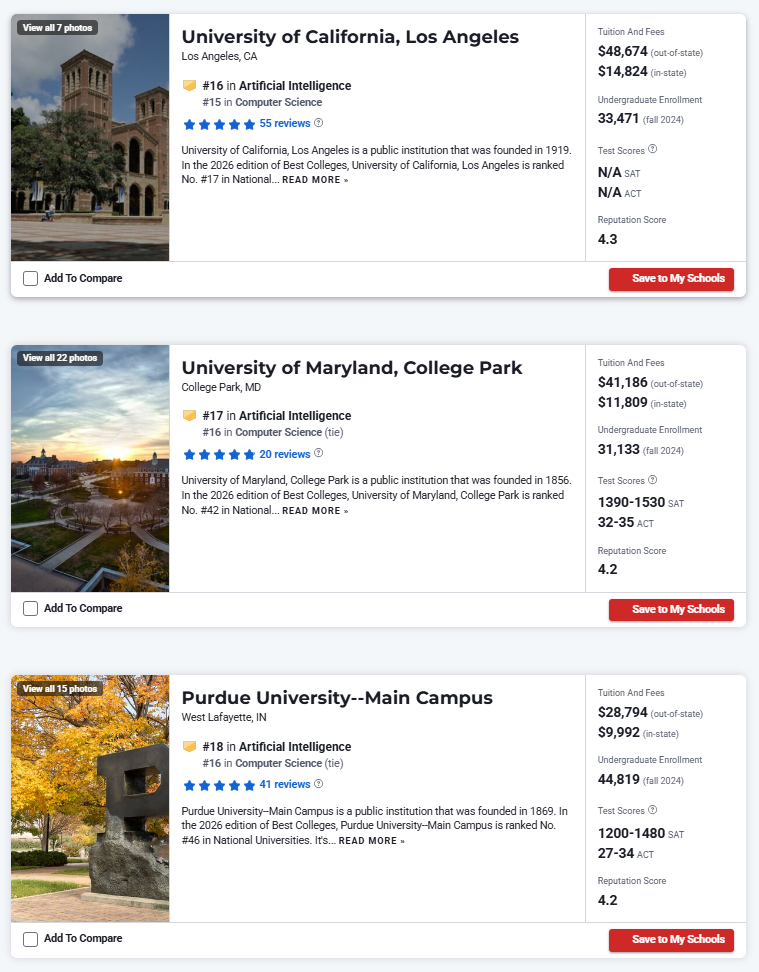This screenshot has height=972, width=759.
Task: Expand Purdue description with READ MORE
Action: [x=371, y=841]
